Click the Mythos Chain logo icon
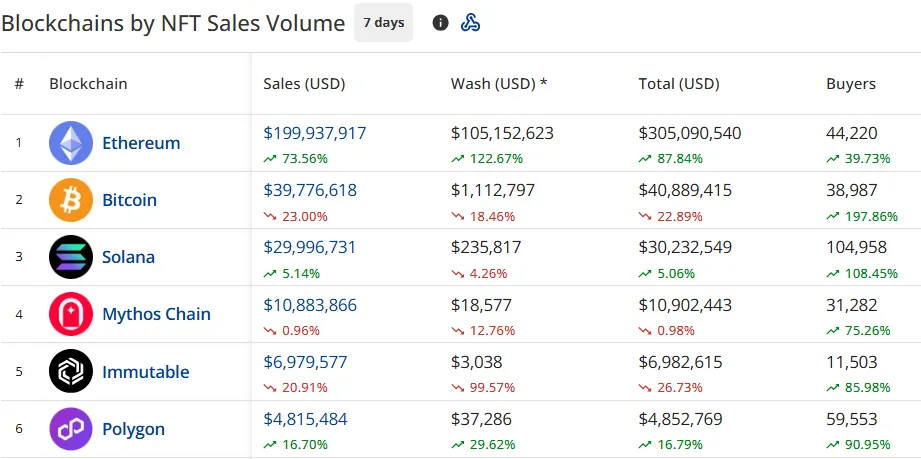 pos(71,314)
